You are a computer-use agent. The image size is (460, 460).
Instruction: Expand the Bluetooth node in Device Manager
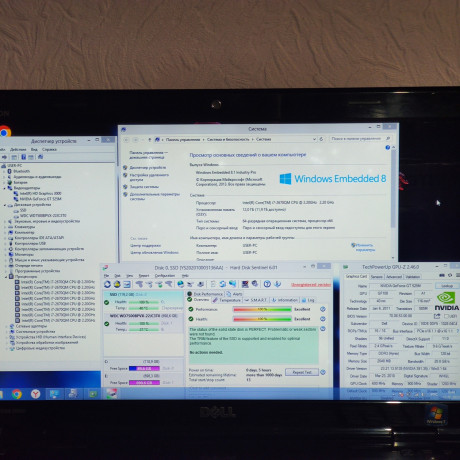pyautogui.click(x=5, y=171)
